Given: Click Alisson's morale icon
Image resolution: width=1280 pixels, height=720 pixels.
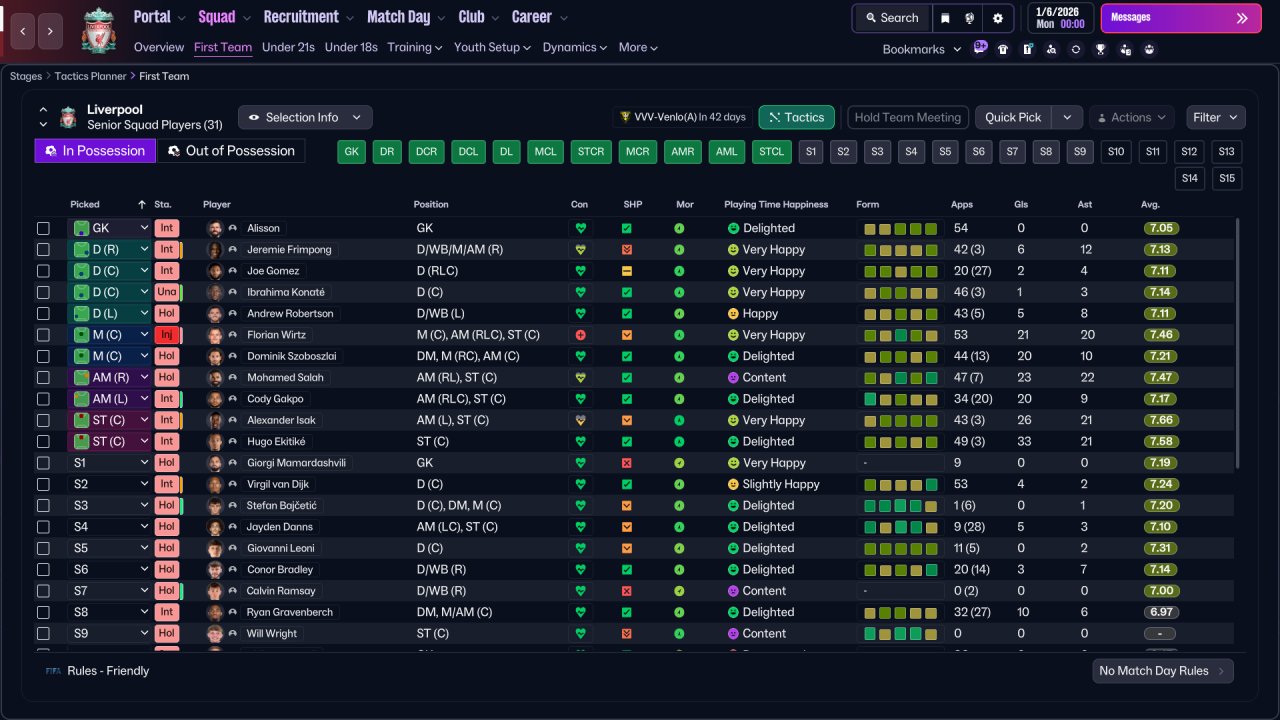Looking at the screenshot, I should [679, 228].
